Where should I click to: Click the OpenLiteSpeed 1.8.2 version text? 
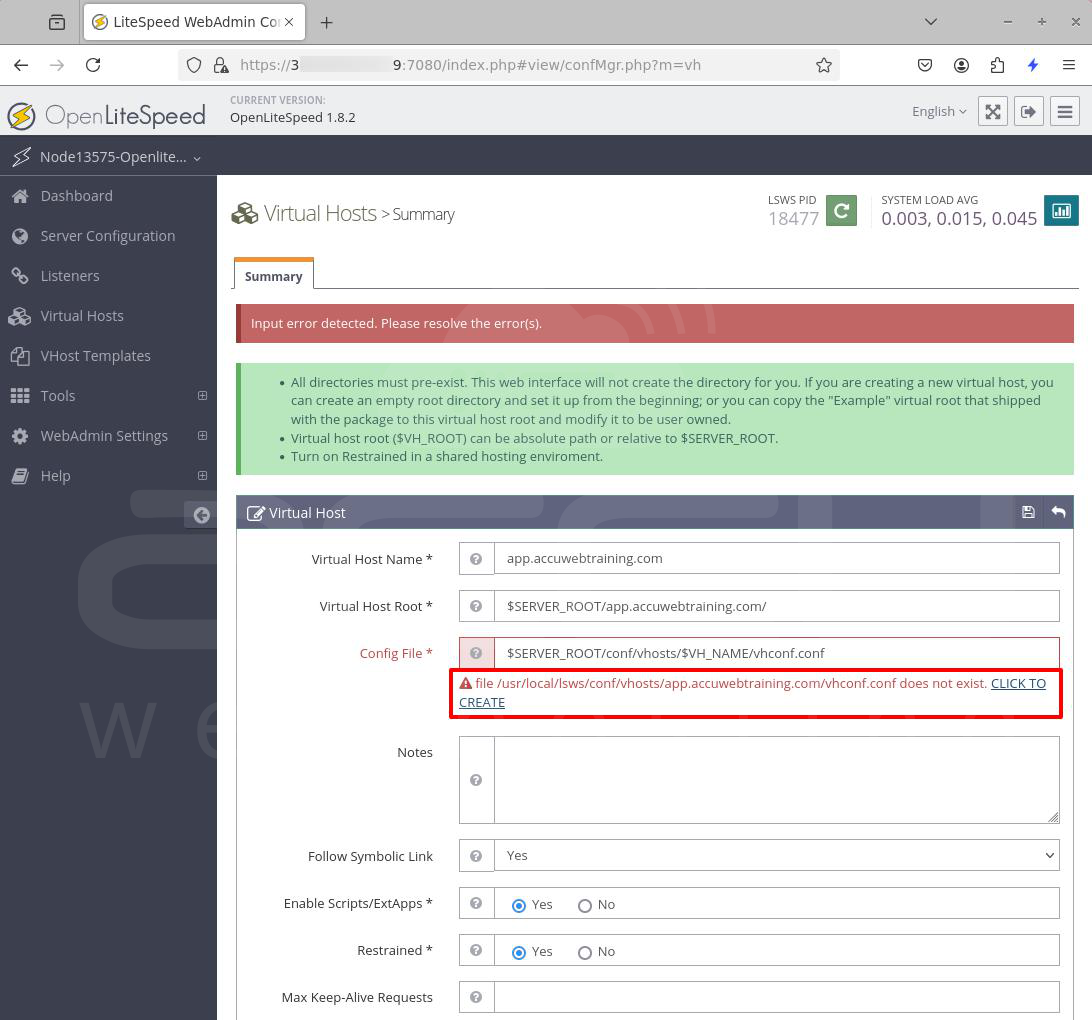pyautogui.click(x=292, y=118)
